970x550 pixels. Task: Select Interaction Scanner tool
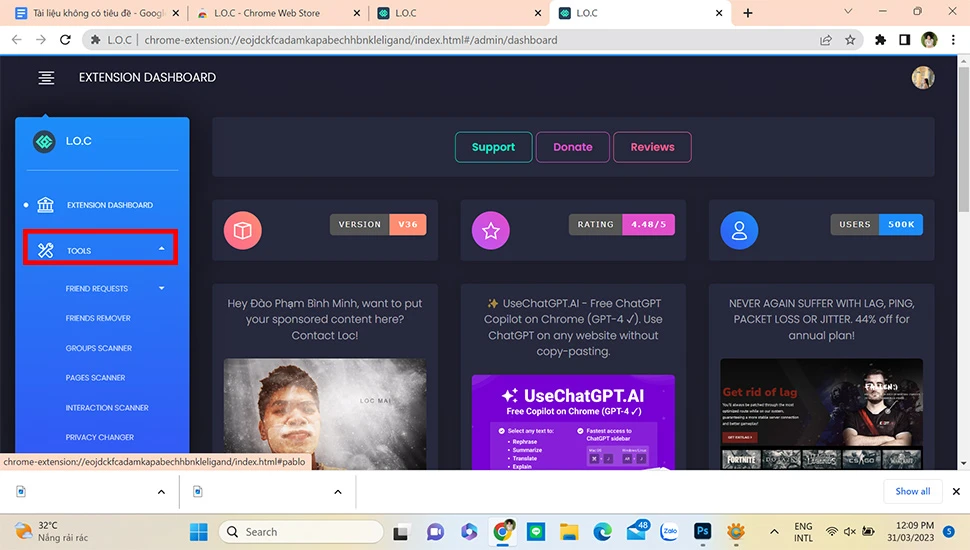click(x=107, y=408)
